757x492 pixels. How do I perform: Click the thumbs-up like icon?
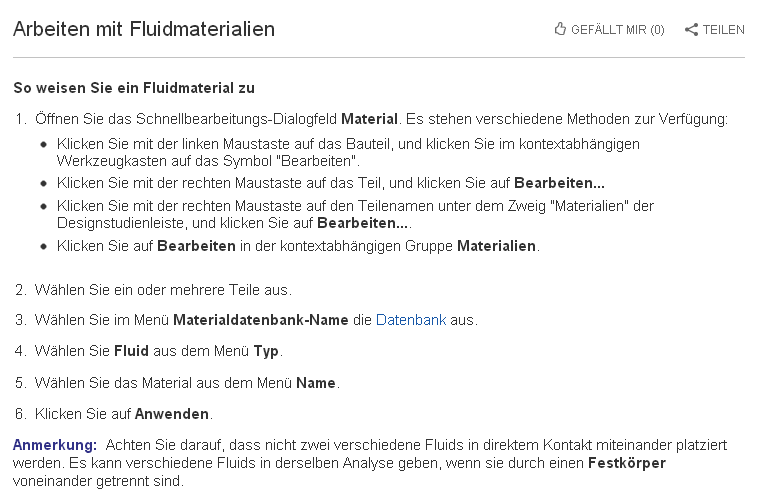560,29
